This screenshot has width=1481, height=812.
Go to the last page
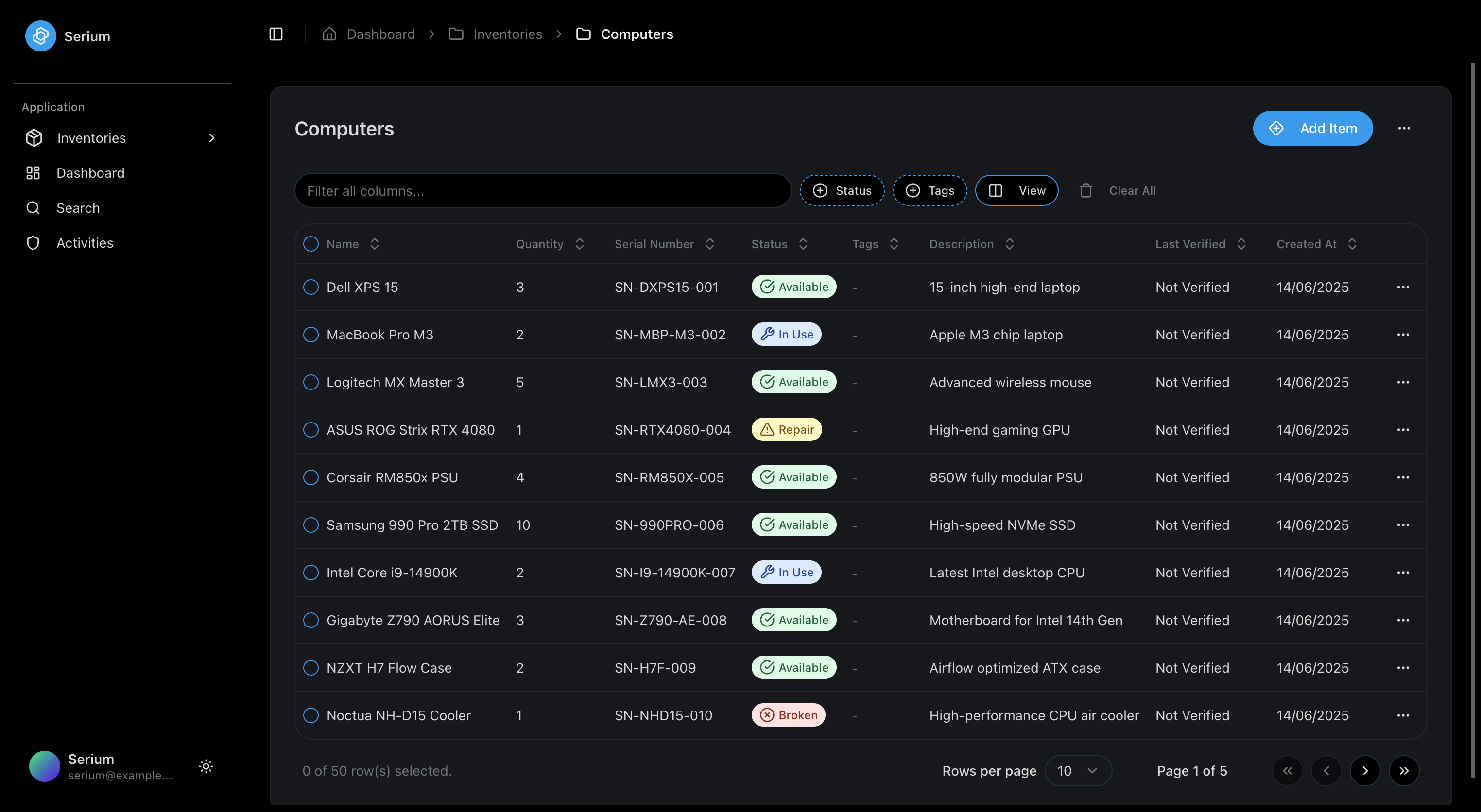pos(1403,771)
